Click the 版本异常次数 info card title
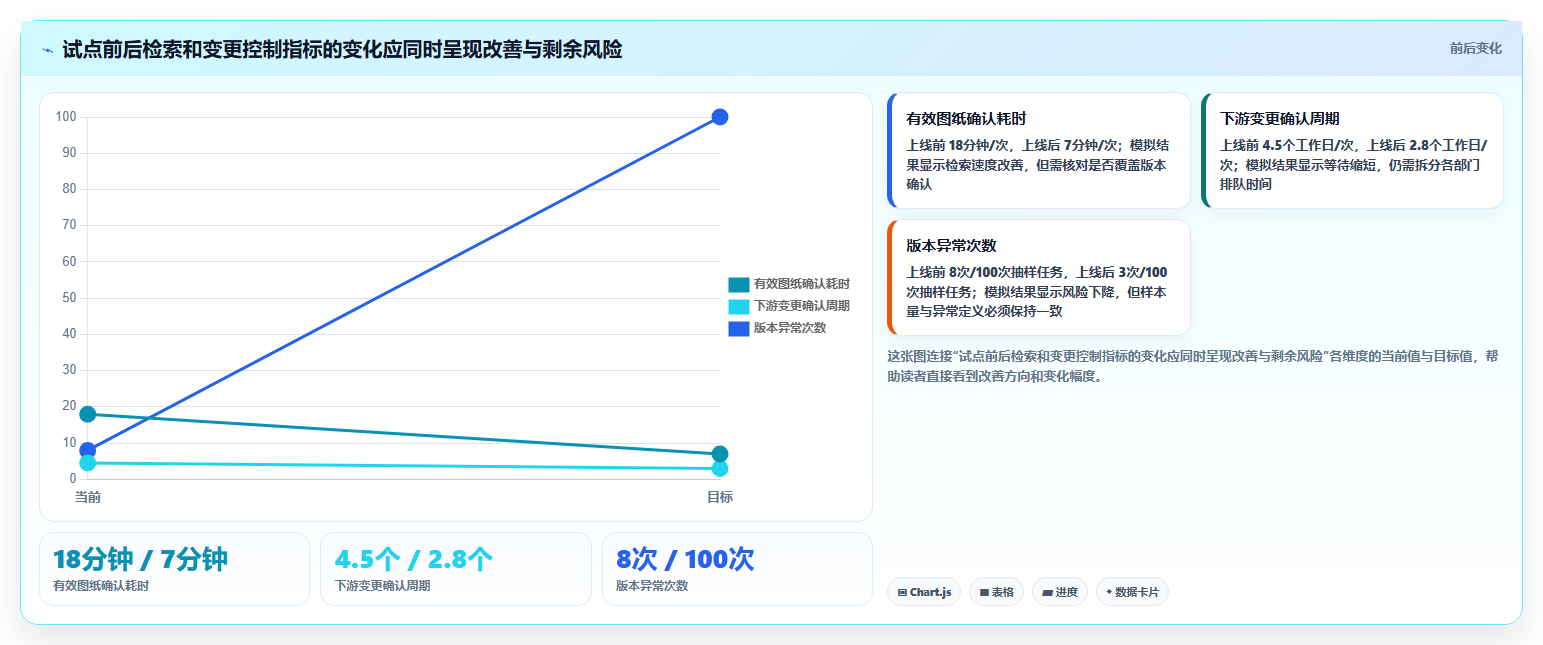Viewport: 1543px width, 645px height. click(x=951, y=246)
